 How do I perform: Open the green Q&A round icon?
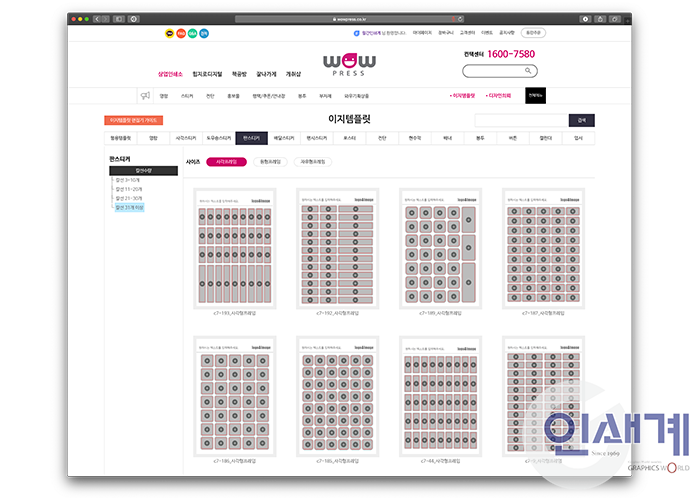coord(192,33)
